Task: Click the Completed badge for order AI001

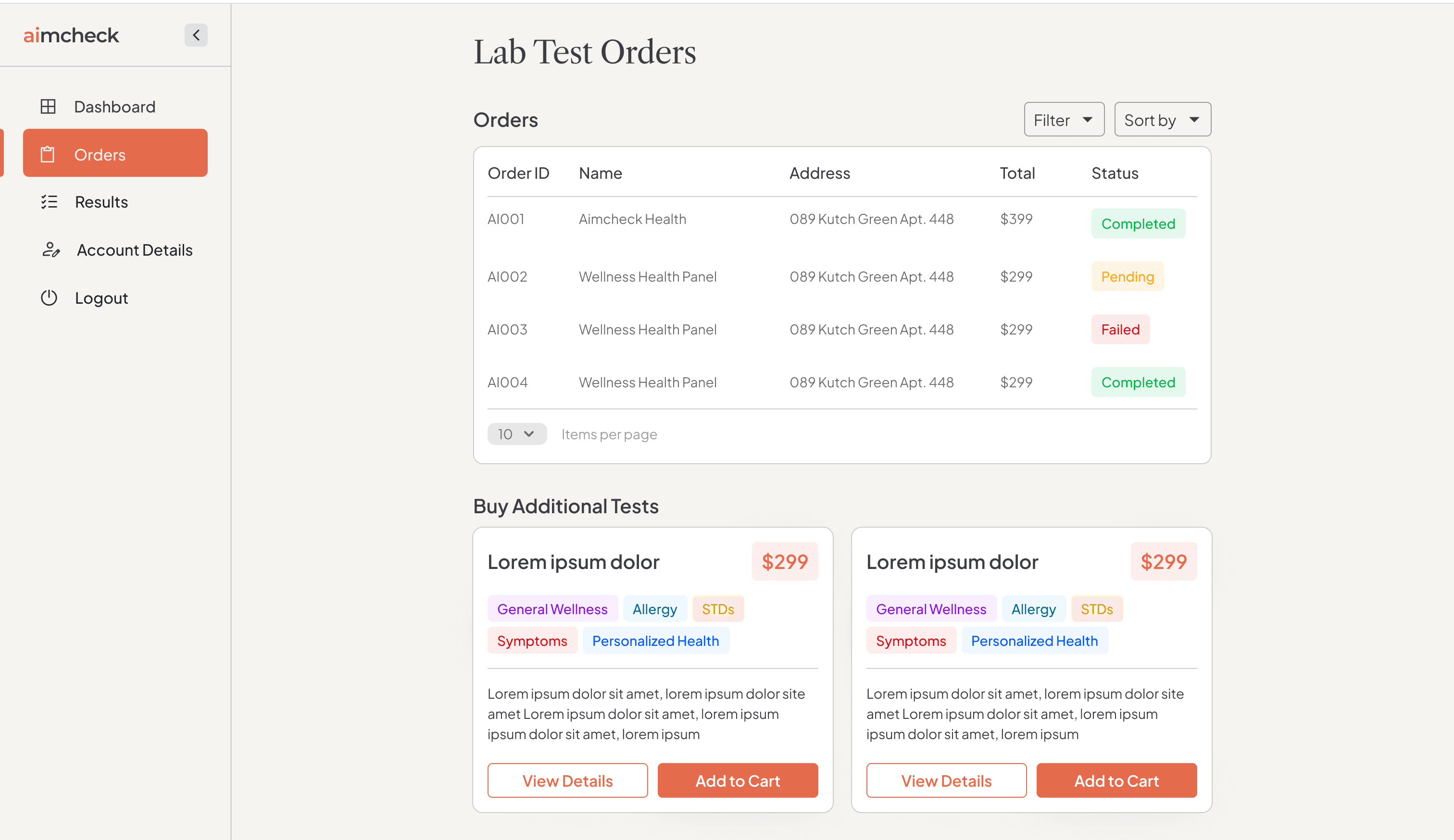Action: pyautogui.click(x=1138, y=223)
